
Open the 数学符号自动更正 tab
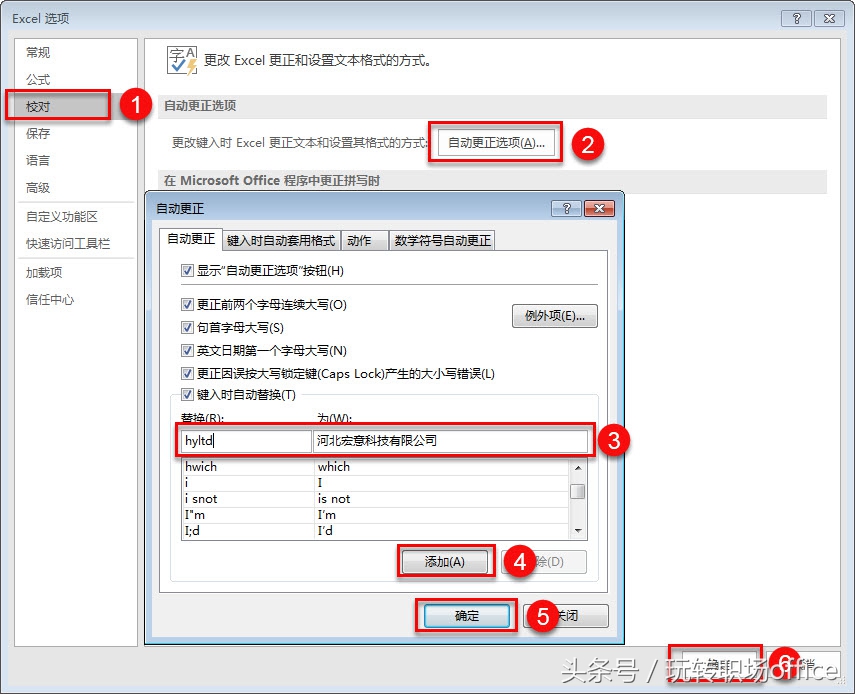[442, 240]
